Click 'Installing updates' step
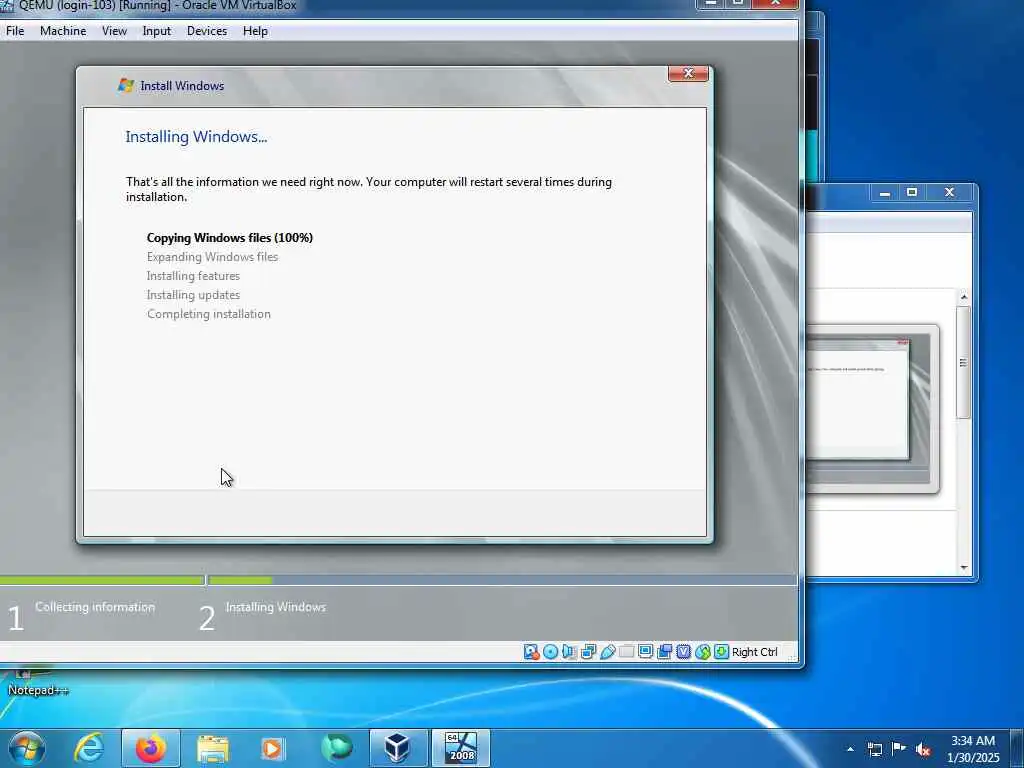Screen dimensions: 1024x768 pos(193,295)
